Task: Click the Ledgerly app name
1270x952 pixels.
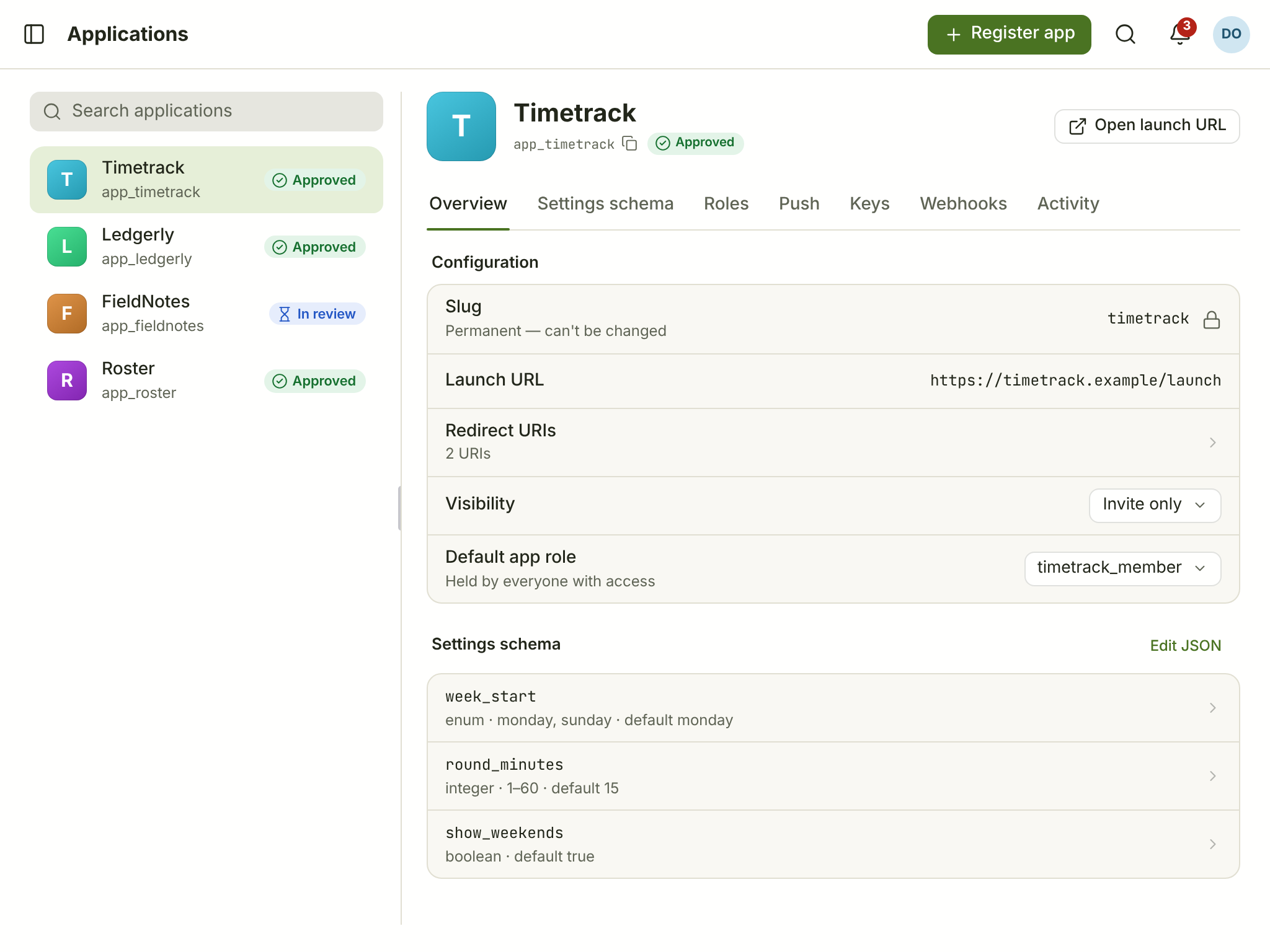Action: click(138, 235)
